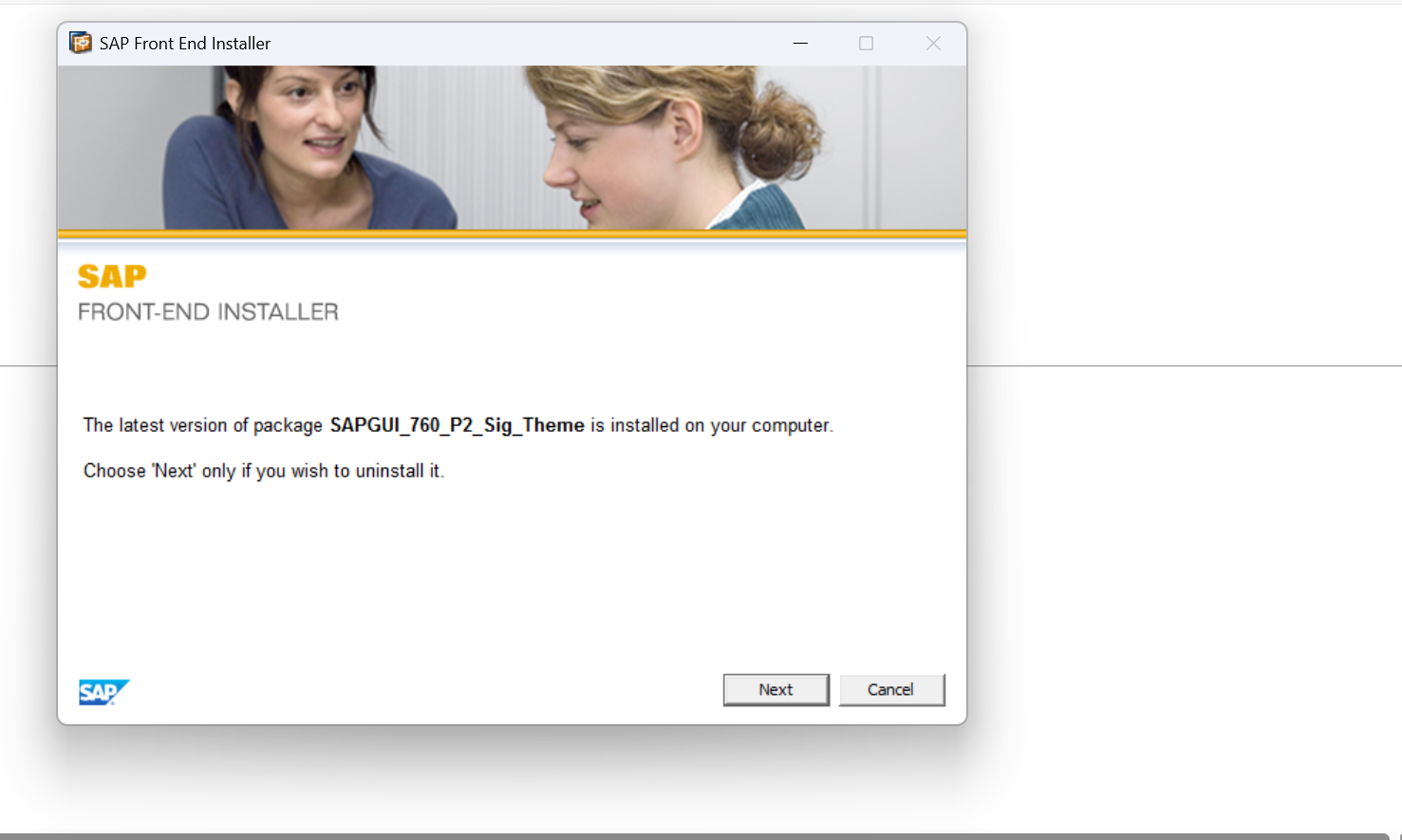Close the SAP Front End Installer window
This screenshot has width=1402, height=840.
coord(933,44)
